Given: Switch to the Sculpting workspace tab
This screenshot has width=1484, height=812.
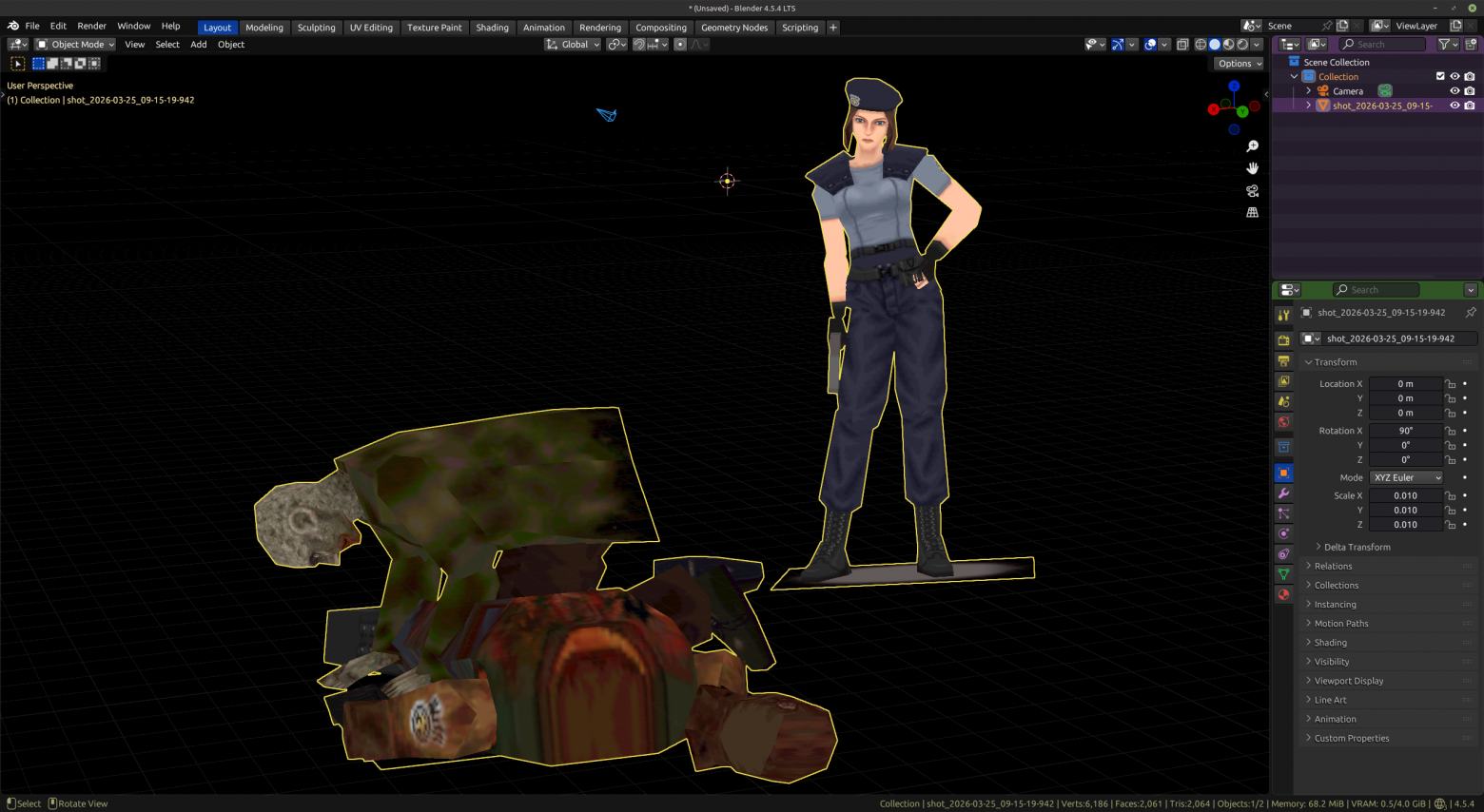Looking at the screenshot, I should 316,28.
